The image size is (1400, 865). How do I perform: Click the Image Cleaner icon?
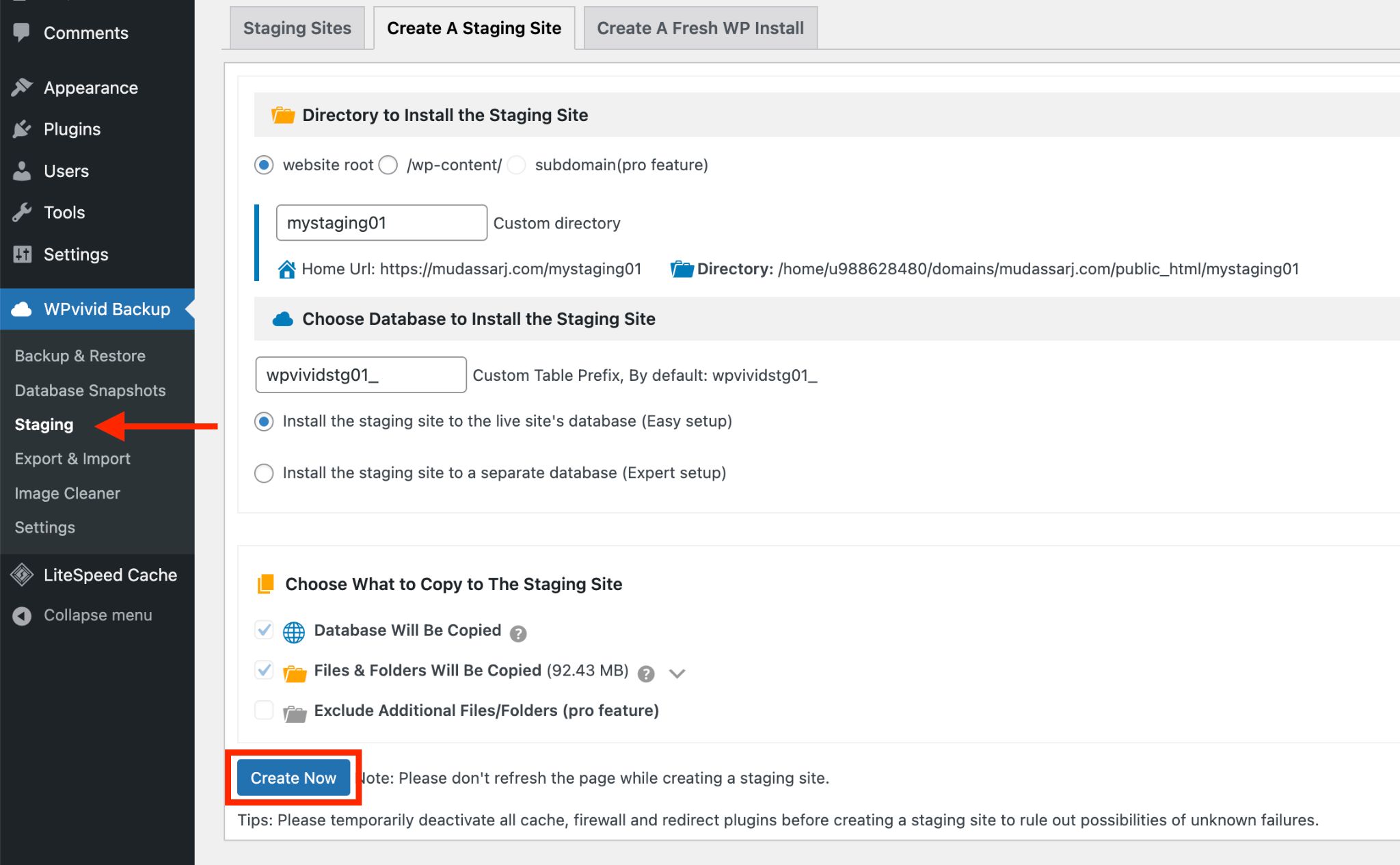(67, 492)
